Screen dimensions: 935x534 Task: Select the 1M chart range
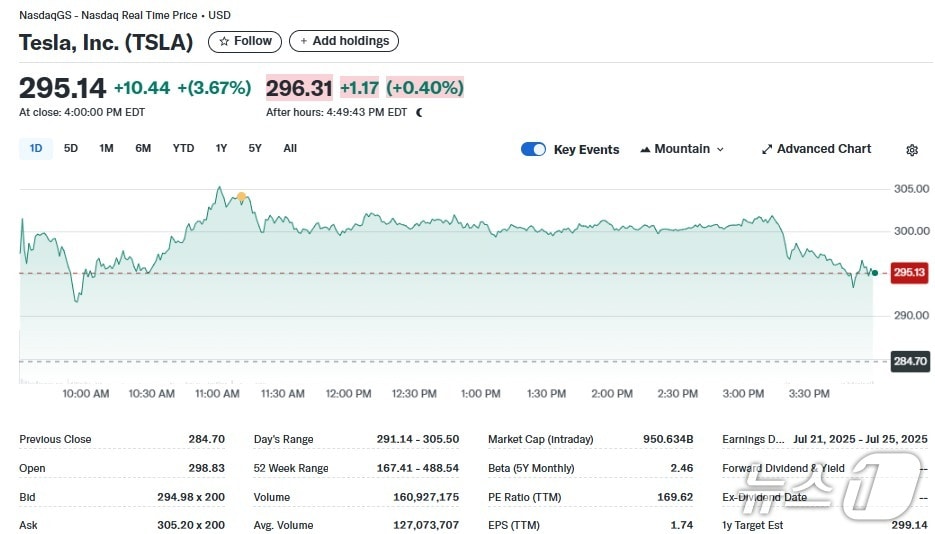pyautogui.click(x=106, y=148)
